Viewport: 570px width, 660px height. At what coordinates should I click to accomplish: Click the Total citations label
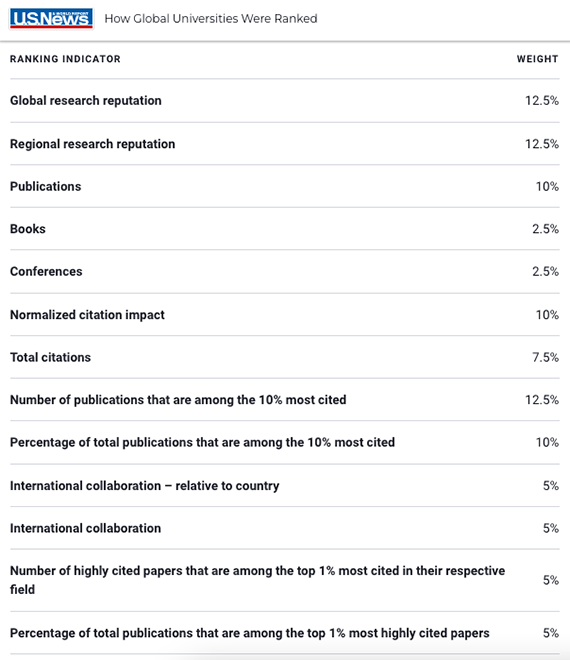pyautogui.click(x=51, y=357)
